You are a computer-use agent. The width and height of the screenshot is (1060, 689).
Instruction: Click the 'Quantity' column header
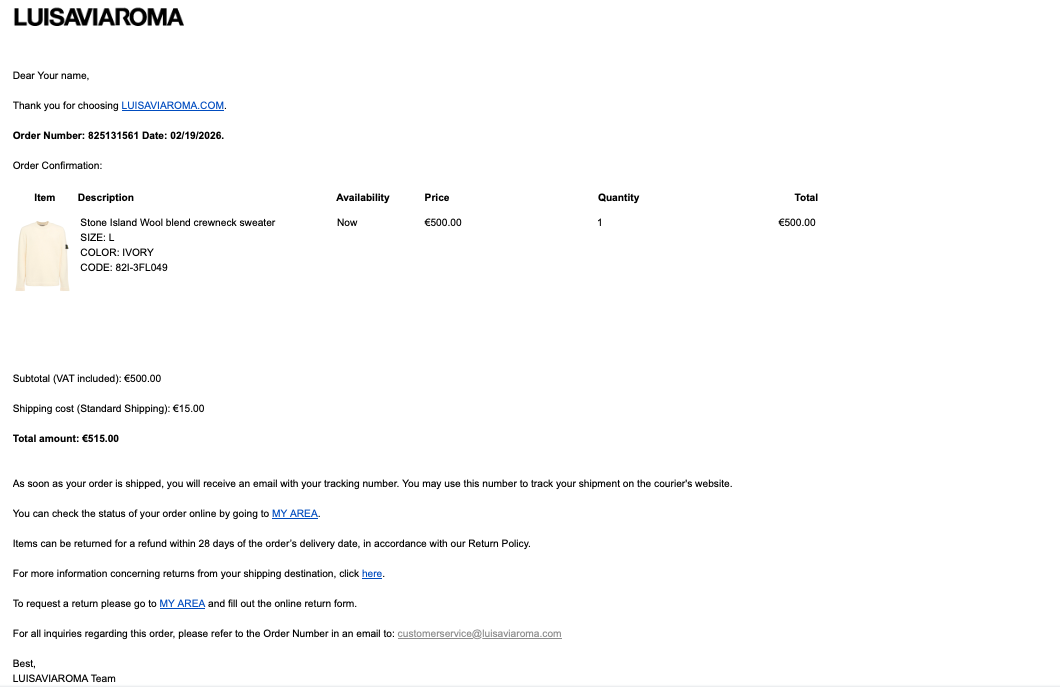coord(618,198)
